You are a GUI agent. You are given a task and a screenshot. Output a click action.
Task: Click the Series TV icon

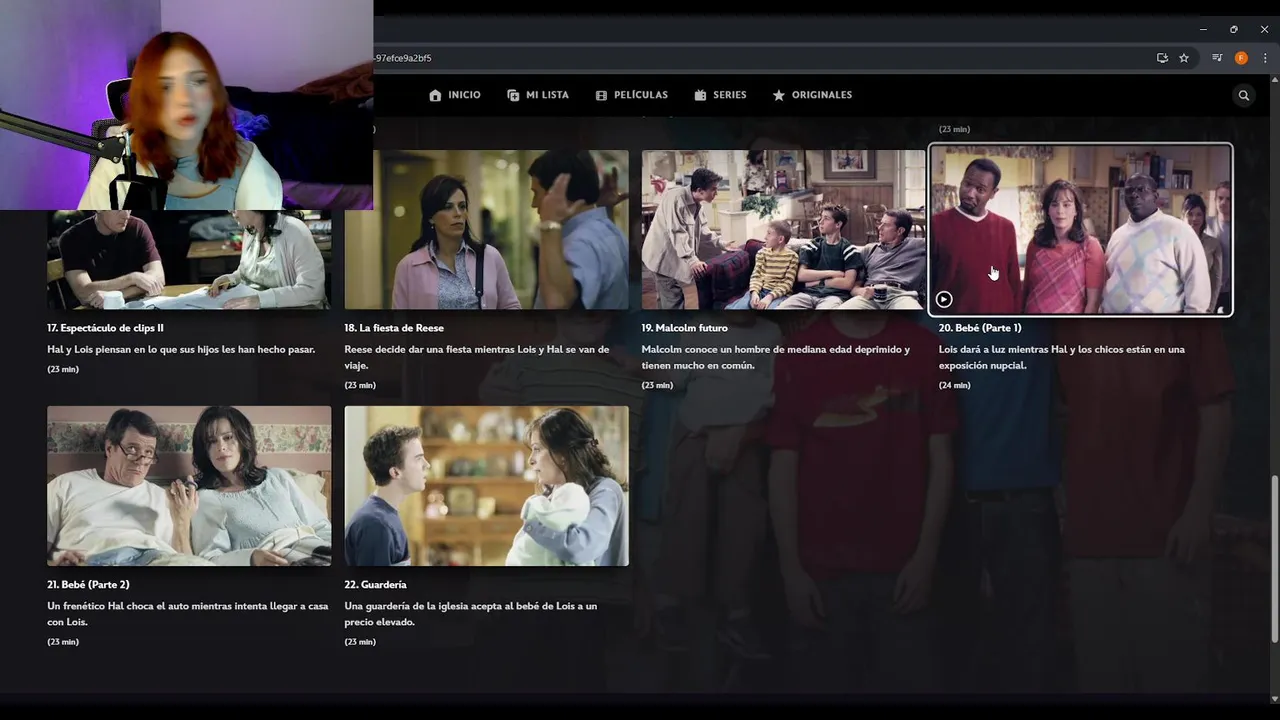pos(700,95)
